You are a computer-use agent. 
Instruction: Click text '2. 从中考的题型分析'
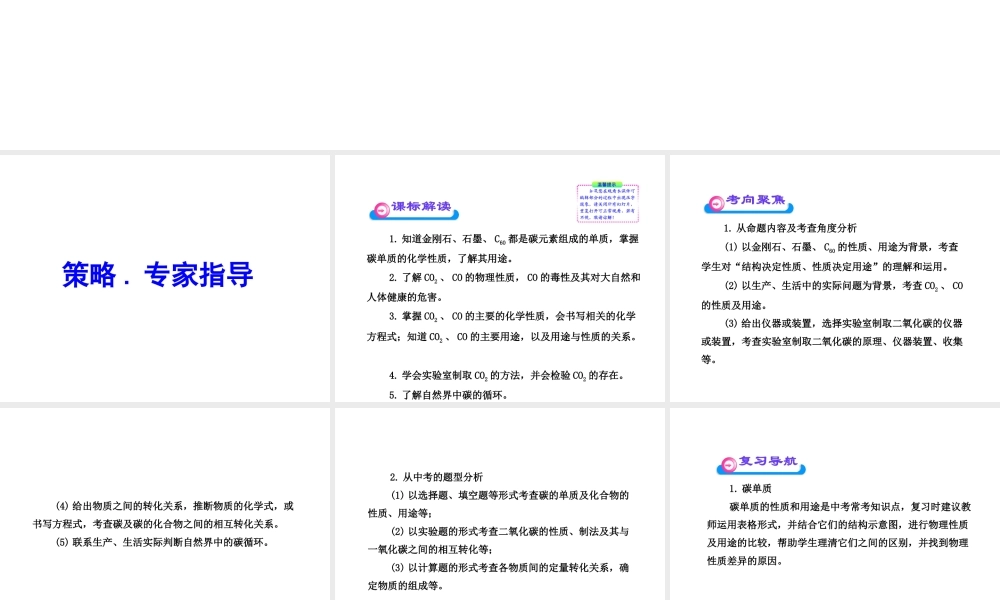pyautogui.click(x=436, y=477)
